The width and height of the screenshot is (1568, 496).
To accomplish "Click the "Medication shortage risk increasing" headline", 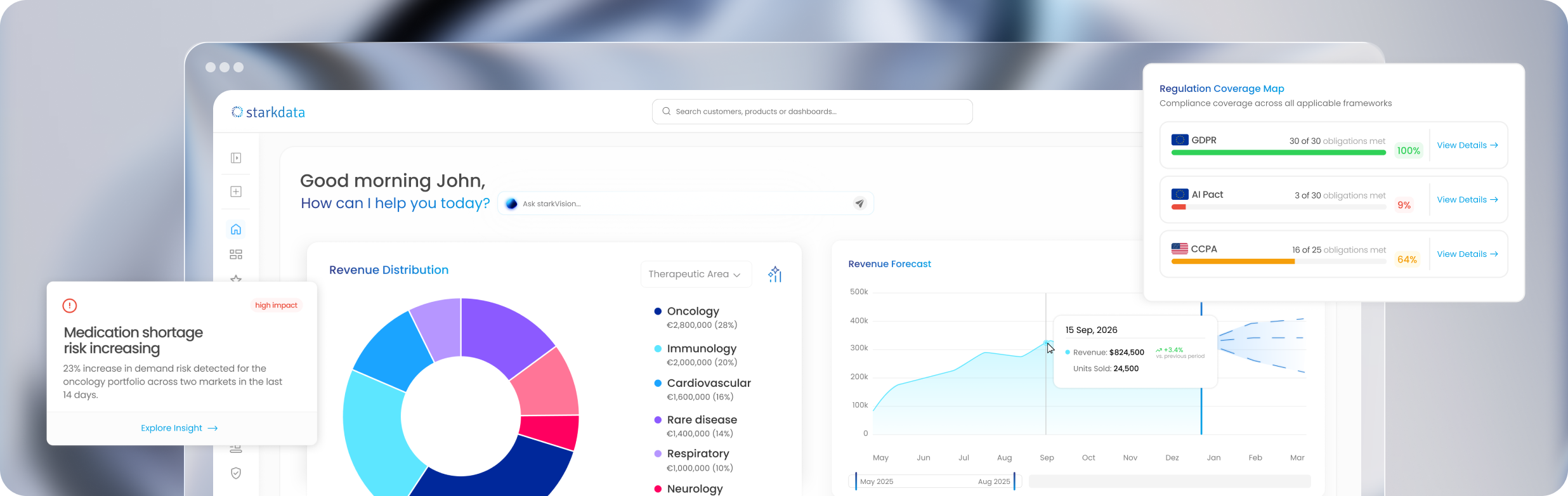I will pyautogui.click(x=133, y=341).
